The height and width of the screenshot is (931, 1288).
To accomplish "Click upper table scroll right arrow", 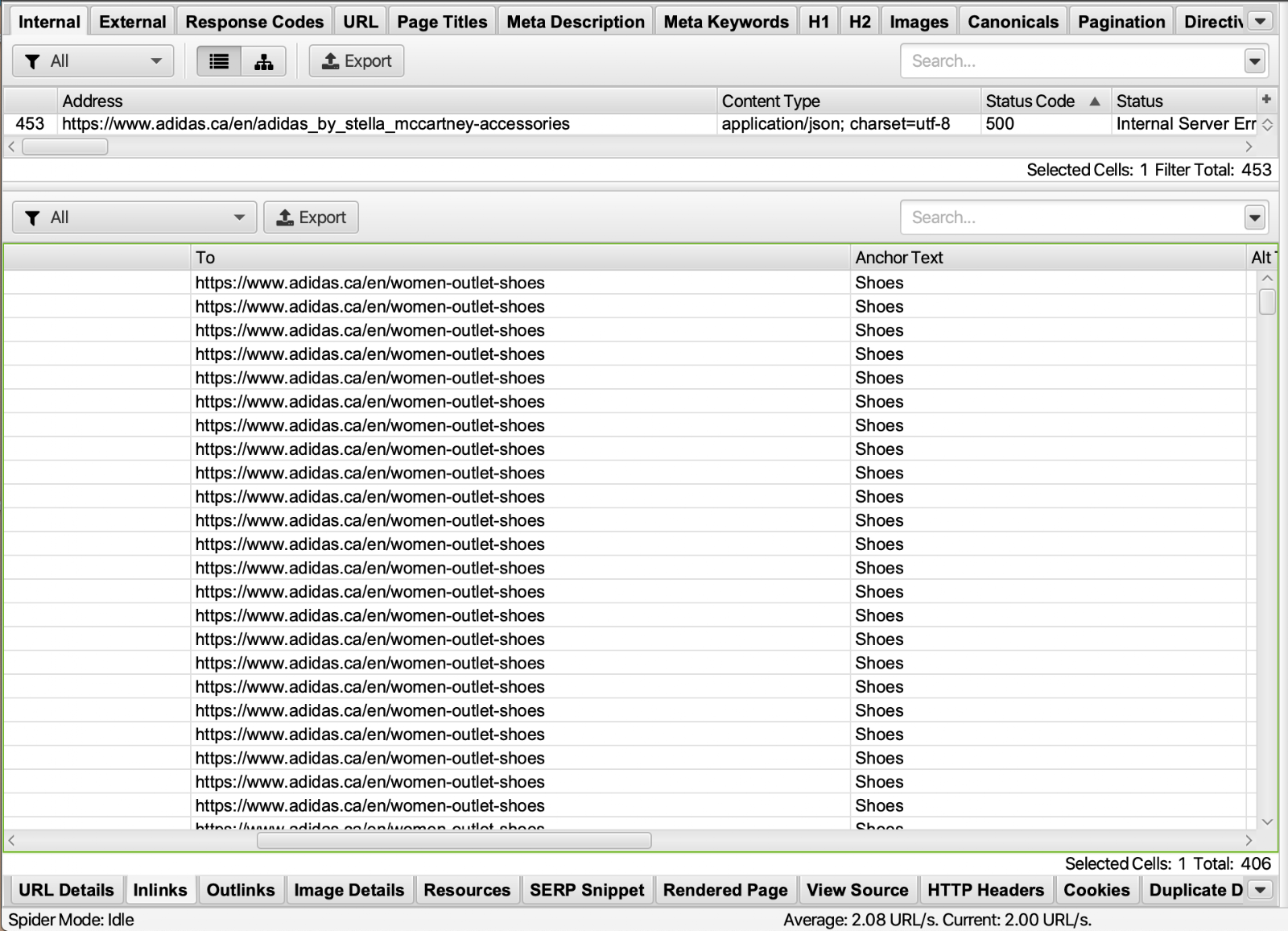I will (1249, 147).
